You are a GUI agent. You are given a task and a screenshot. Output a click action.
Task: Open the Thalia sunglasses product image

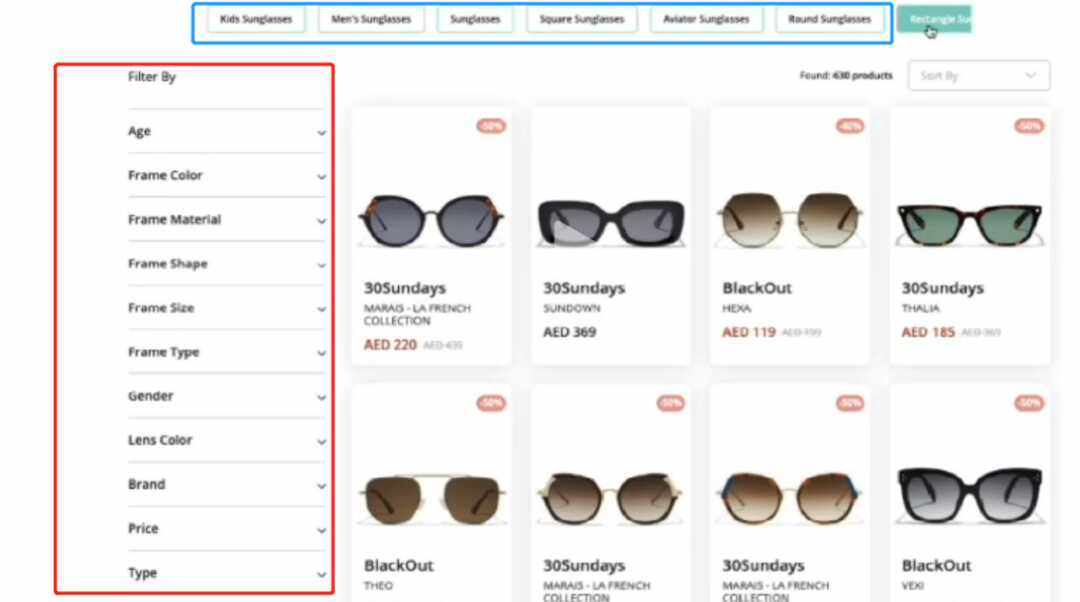coord(969,224)
